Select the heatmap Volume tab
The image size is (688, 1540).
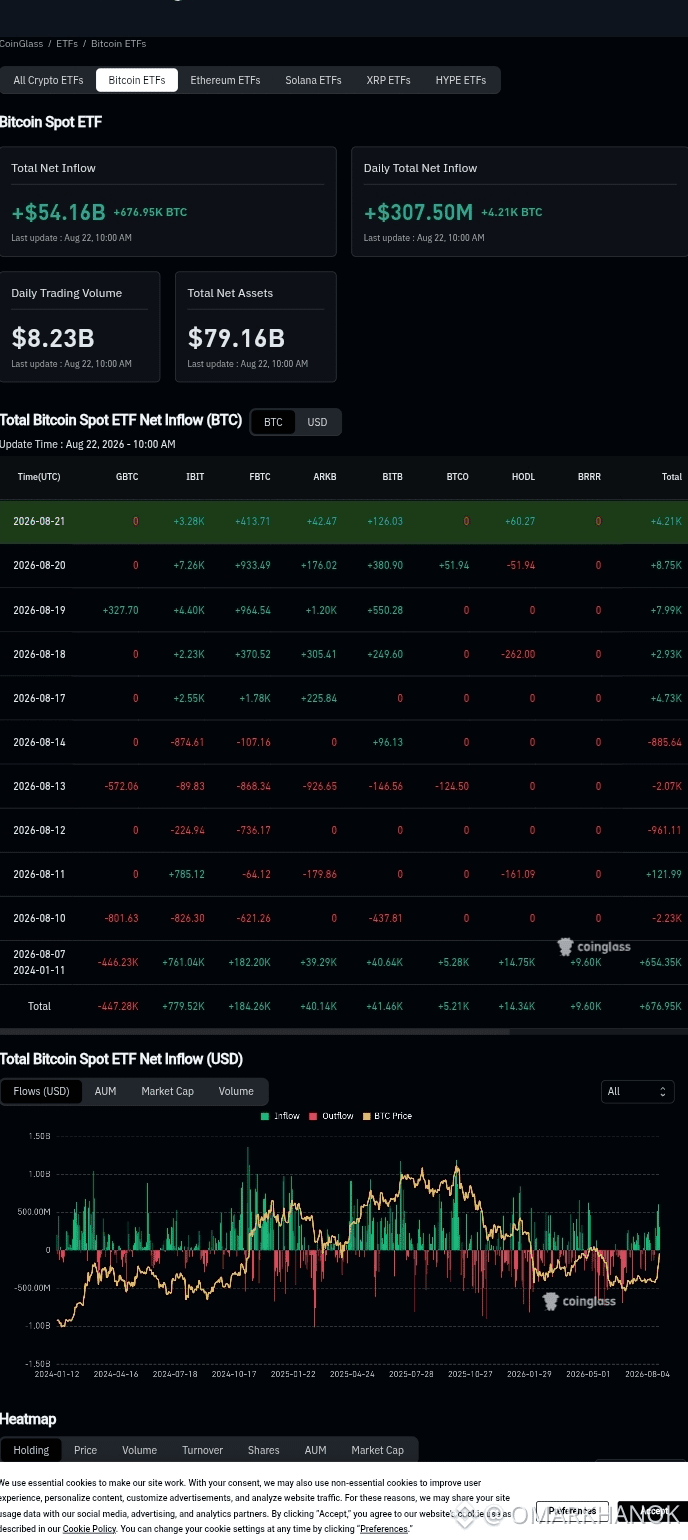click(x=139, y=1450)
